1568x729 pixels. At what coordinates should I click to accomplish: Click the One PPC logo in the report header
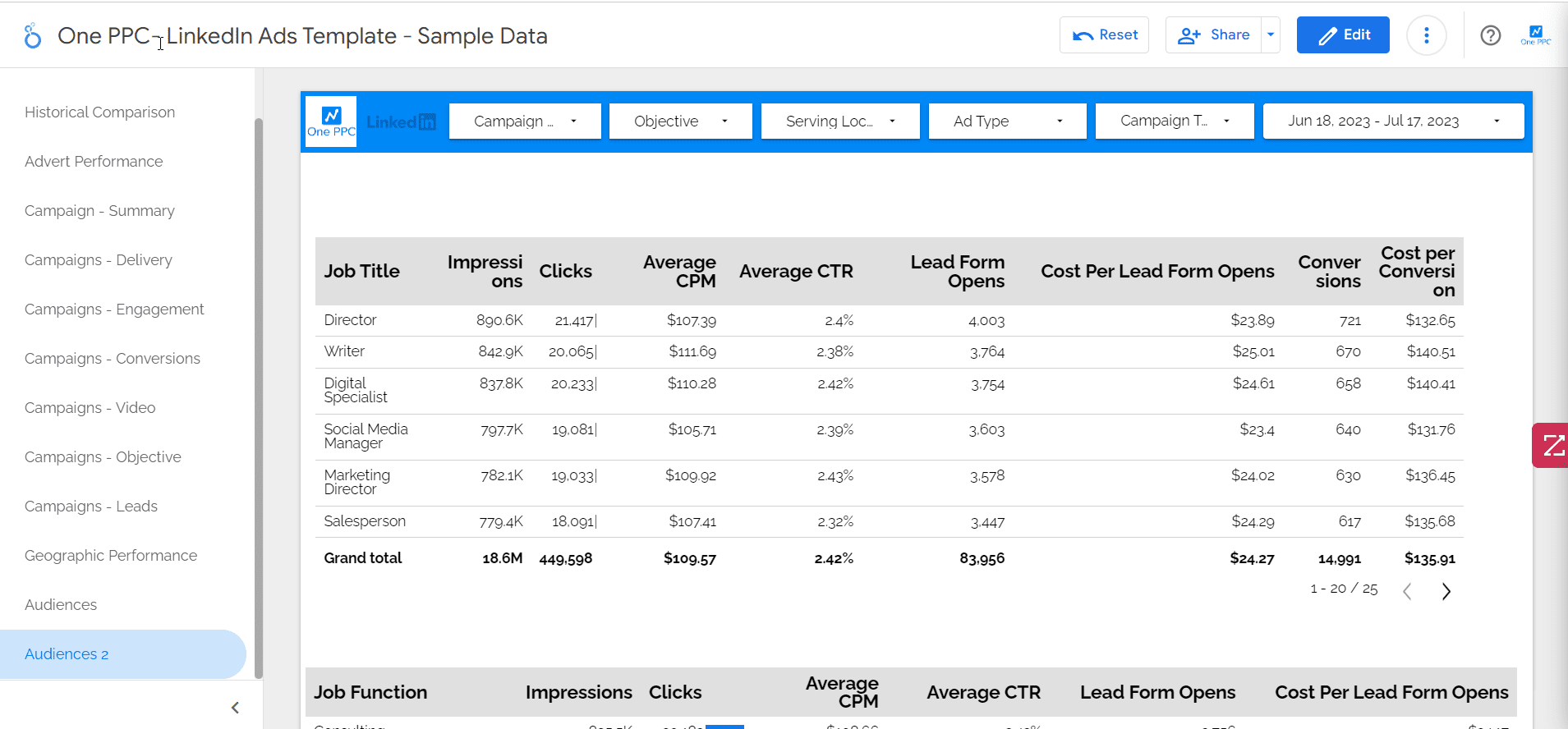pyautogui.click(x=331, y=121)
